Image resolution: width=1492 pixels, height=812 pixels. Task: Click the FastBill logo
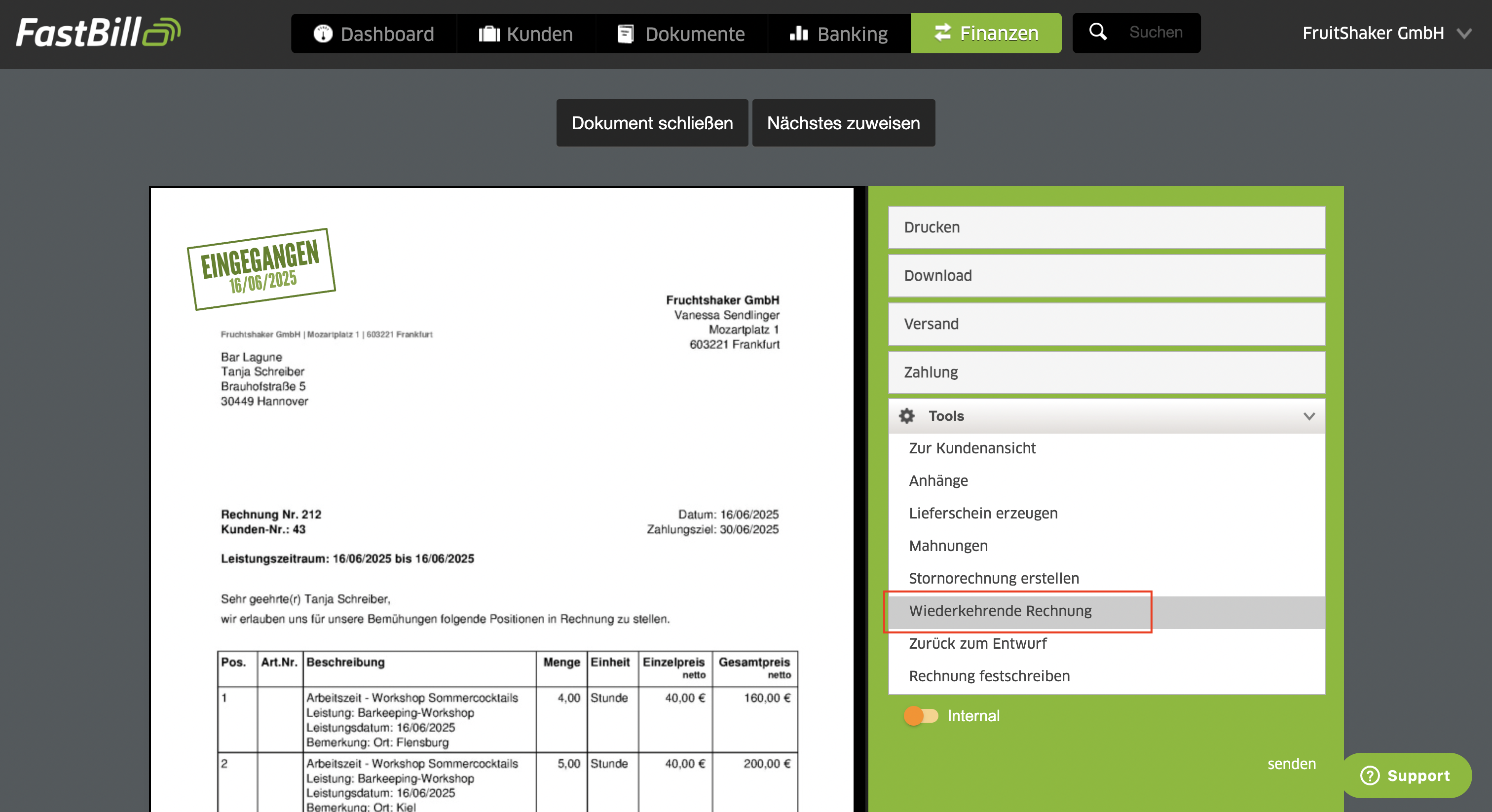click(98, 33)
